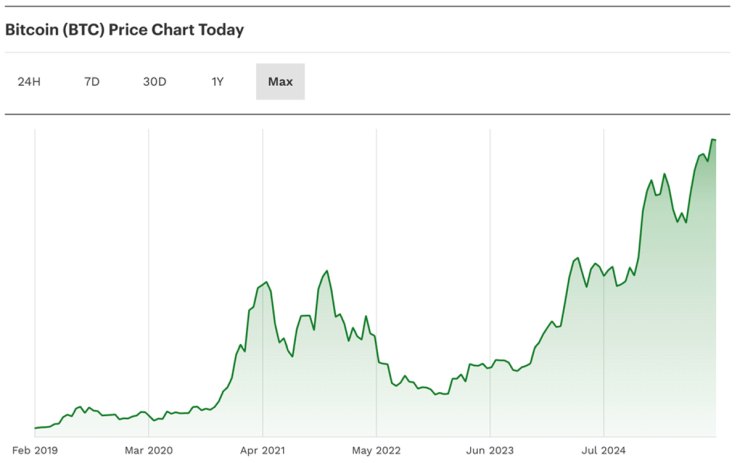This screenshot has height=463, width=740.
Task: Click the latest price peak at the chart's right end
Action: [713, 140]
